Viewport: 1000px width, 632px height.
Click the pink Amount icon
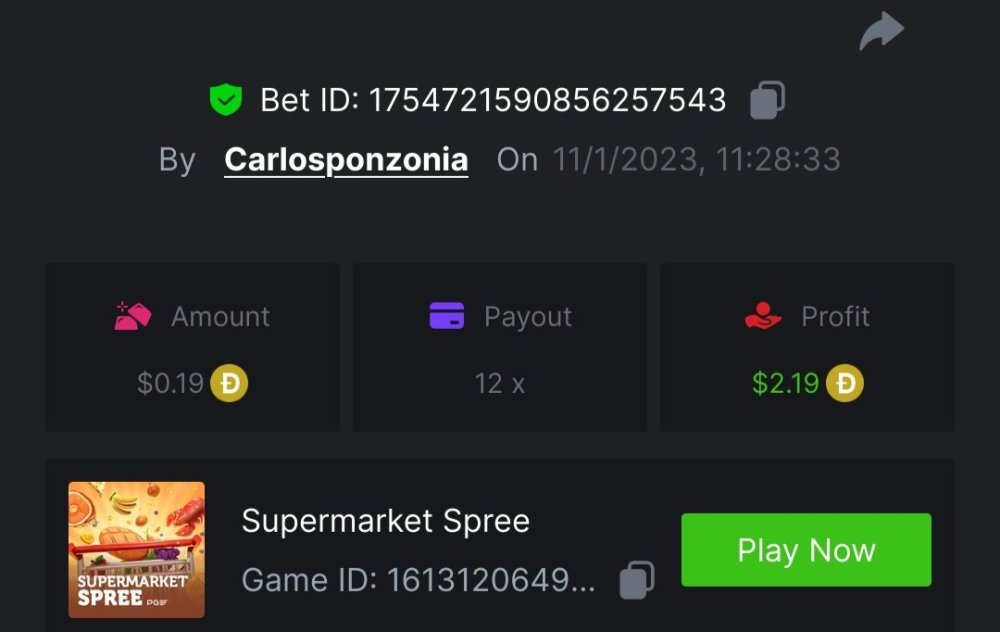click(133, 316)
